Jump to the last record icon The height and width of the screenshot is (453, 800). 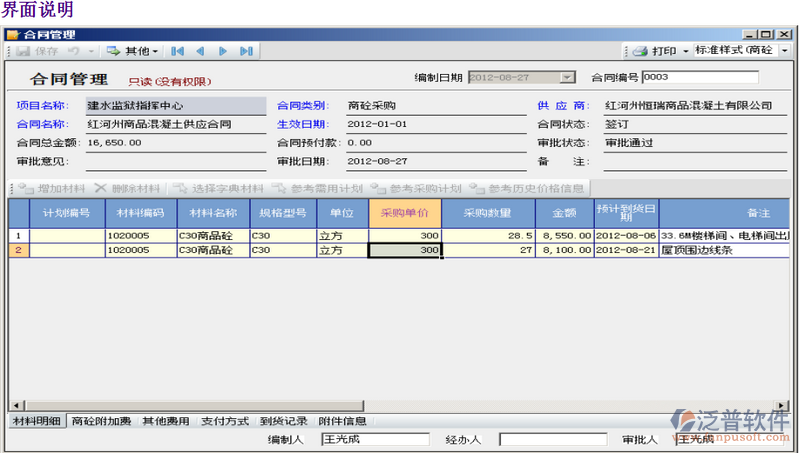(x=246, y=51)
